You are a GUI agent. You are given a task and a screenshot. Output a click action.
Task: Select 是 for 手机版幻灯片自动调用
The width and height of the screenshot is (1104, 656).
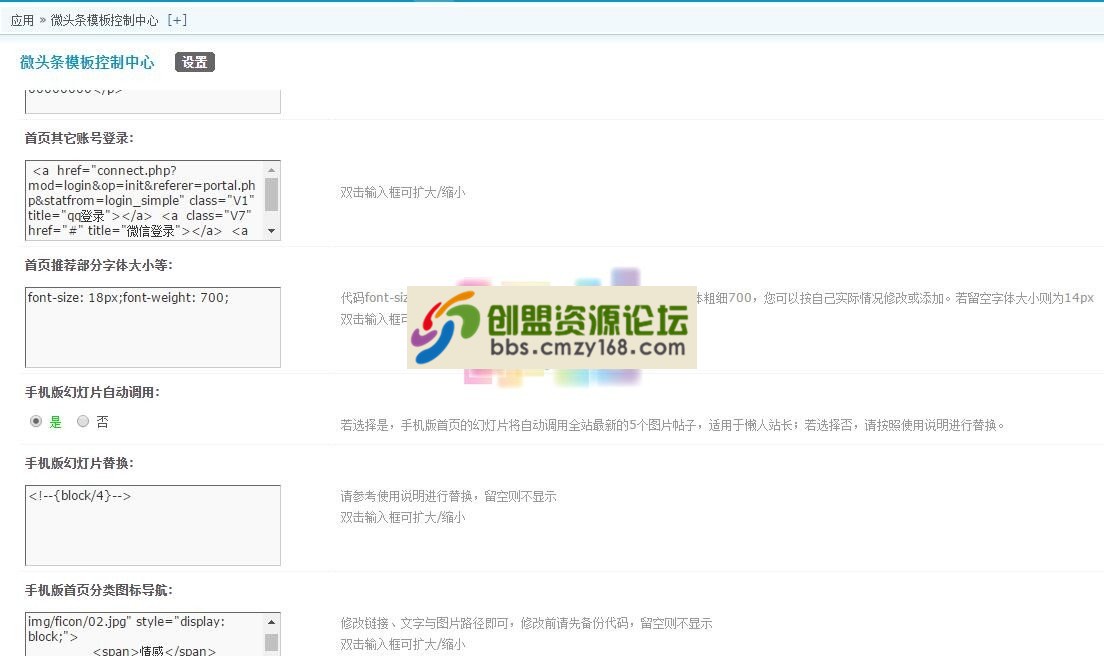tap(36, 421)
